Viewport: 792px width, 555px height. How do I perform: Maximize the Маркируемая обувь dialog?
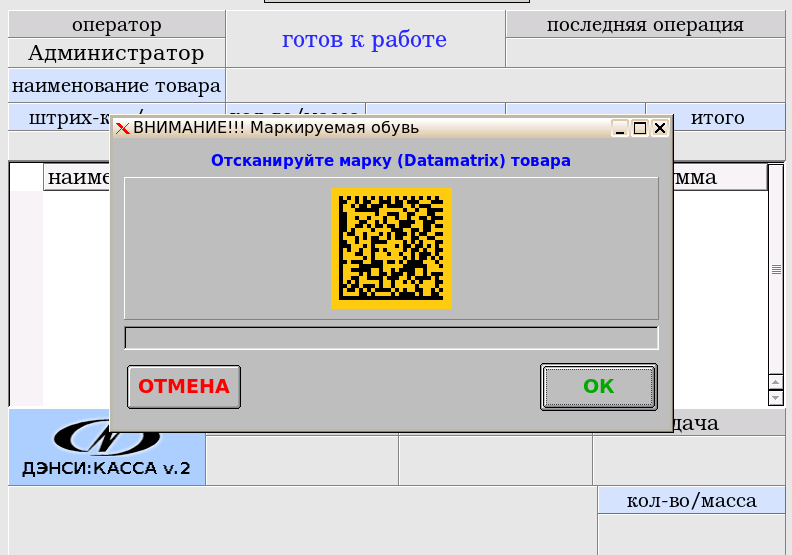(640, 128)
